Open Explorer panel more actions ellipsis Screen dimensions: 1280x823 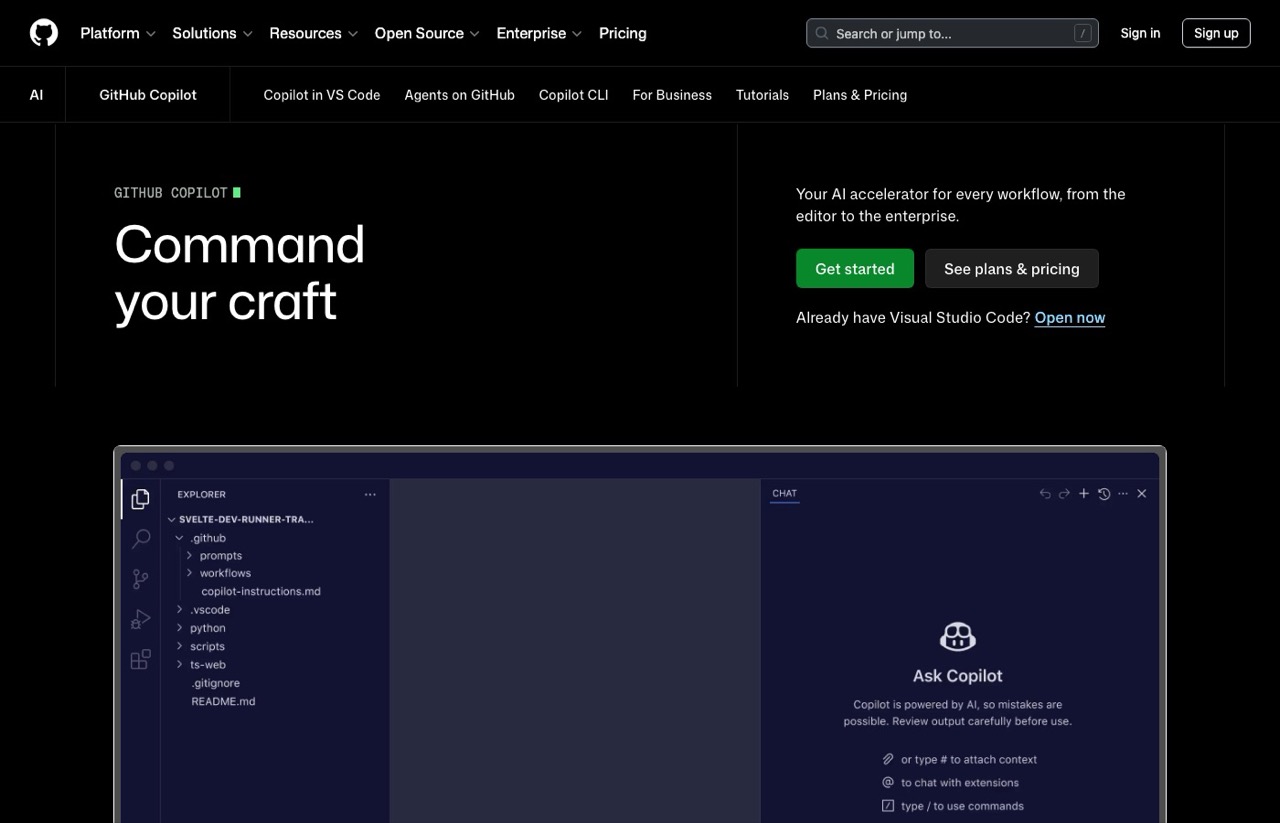370,494
